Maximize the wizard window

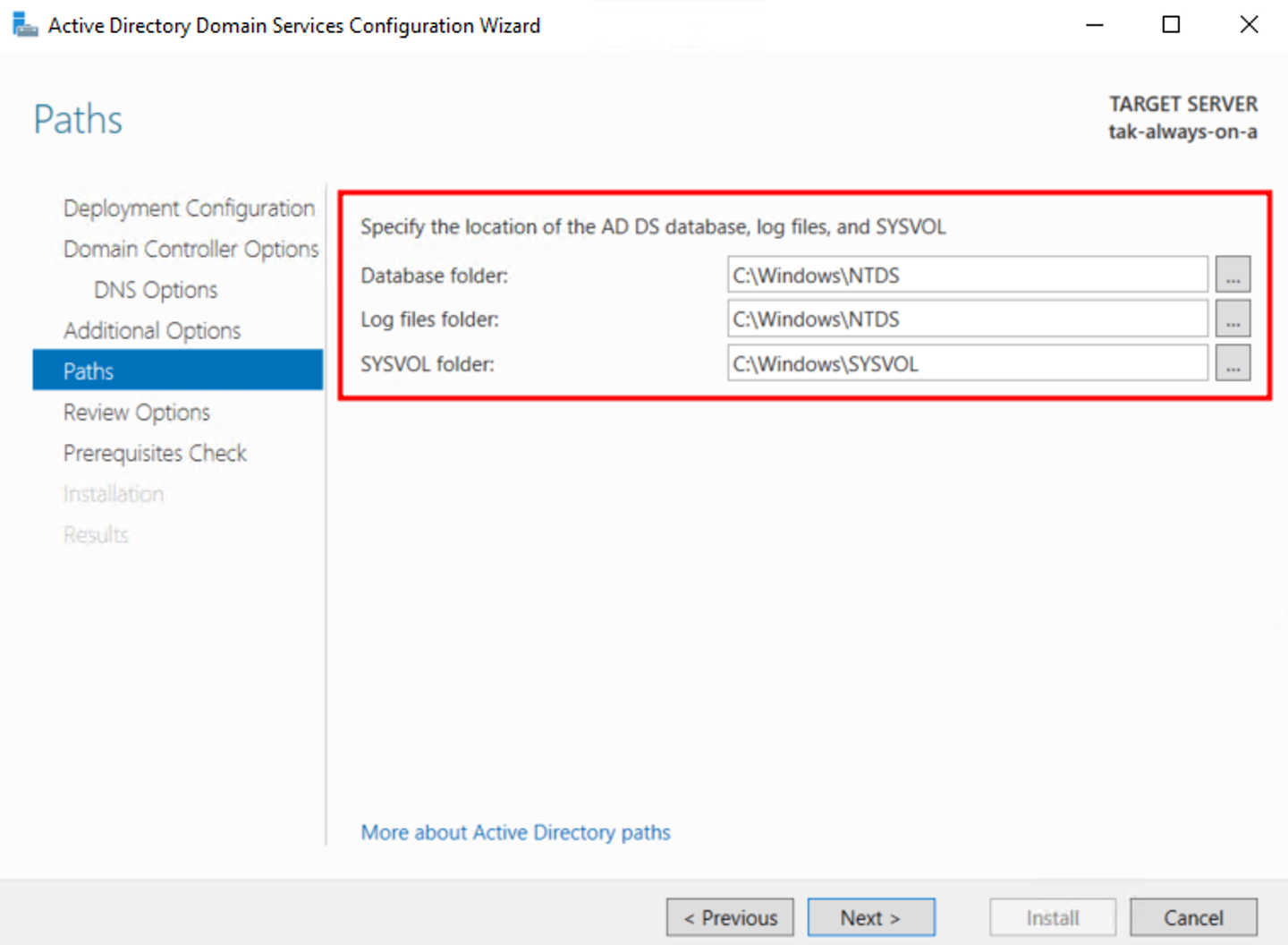[1171, 25]
